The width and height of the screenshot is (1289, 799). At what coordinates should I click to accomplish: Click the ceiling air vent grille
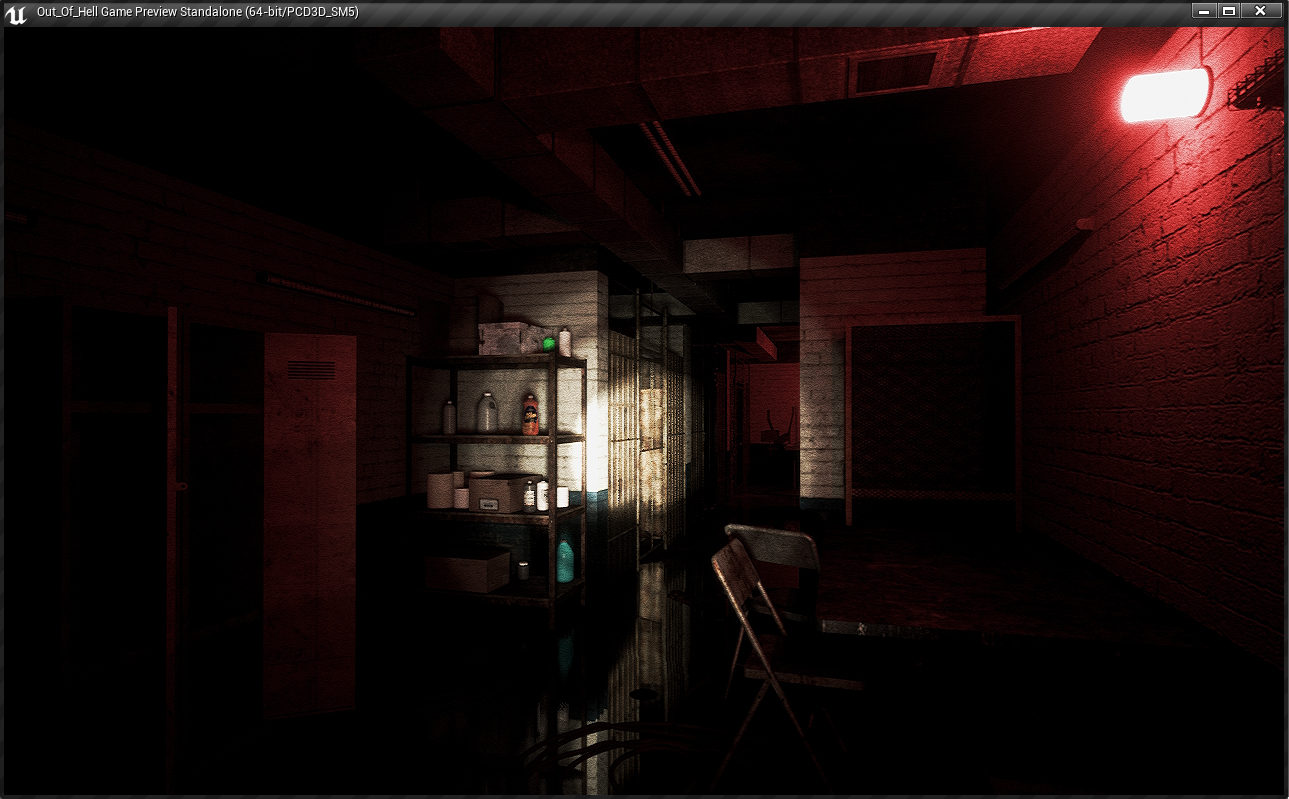tap(893, 71)
